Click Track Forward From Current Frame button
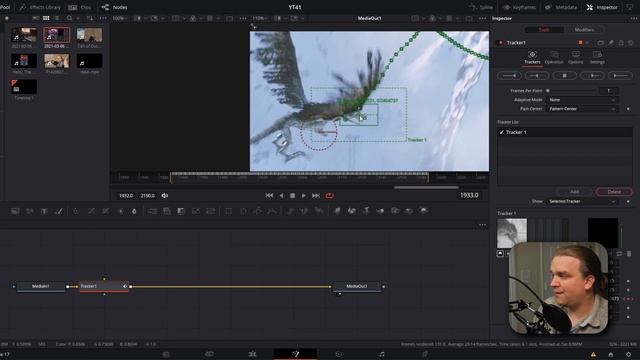The width and height of the screenshot is (640, 360). pyautogui.click(x=592, y=76)
